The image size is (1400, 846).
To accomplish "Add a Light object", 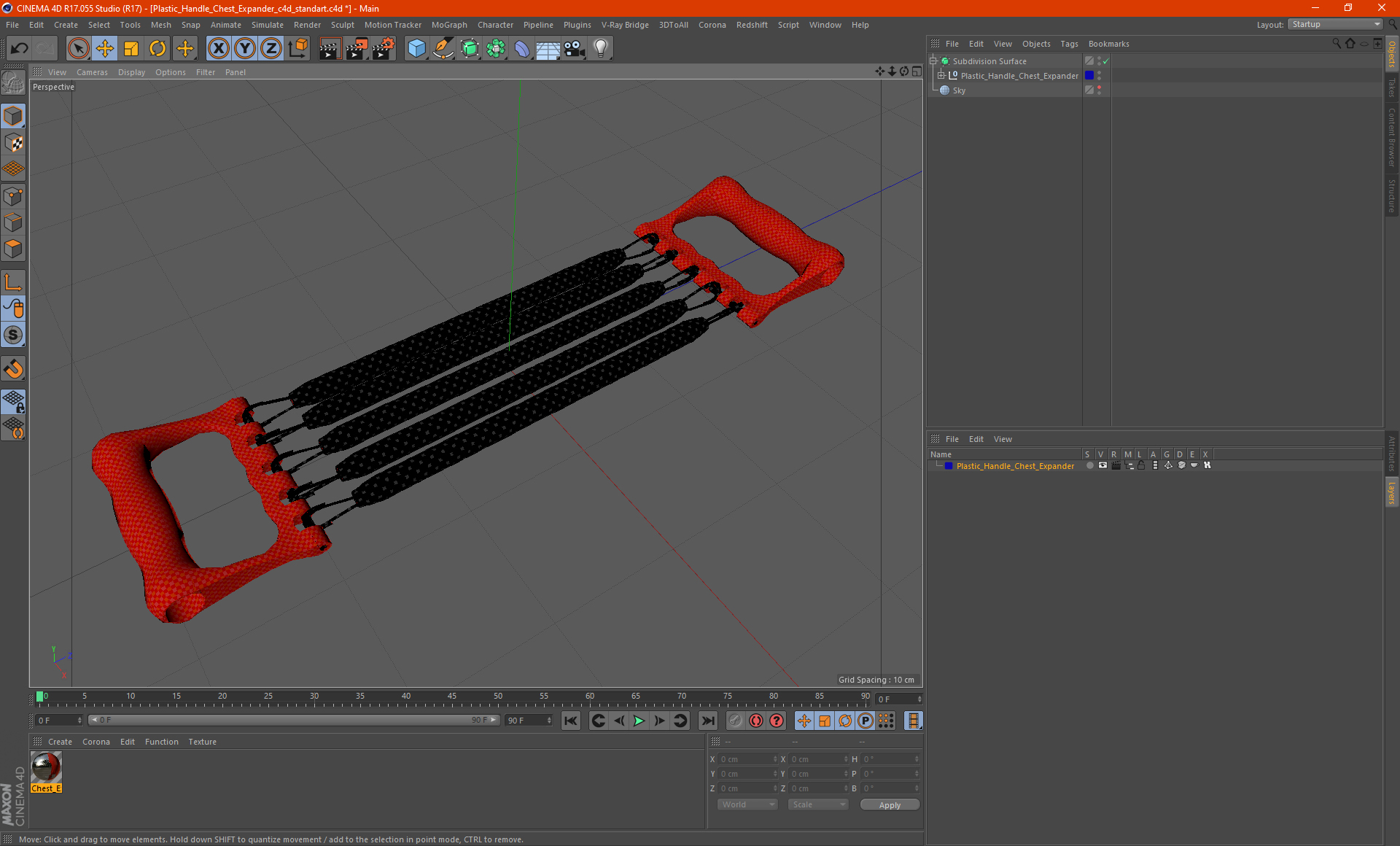I will tap(601, 49).
